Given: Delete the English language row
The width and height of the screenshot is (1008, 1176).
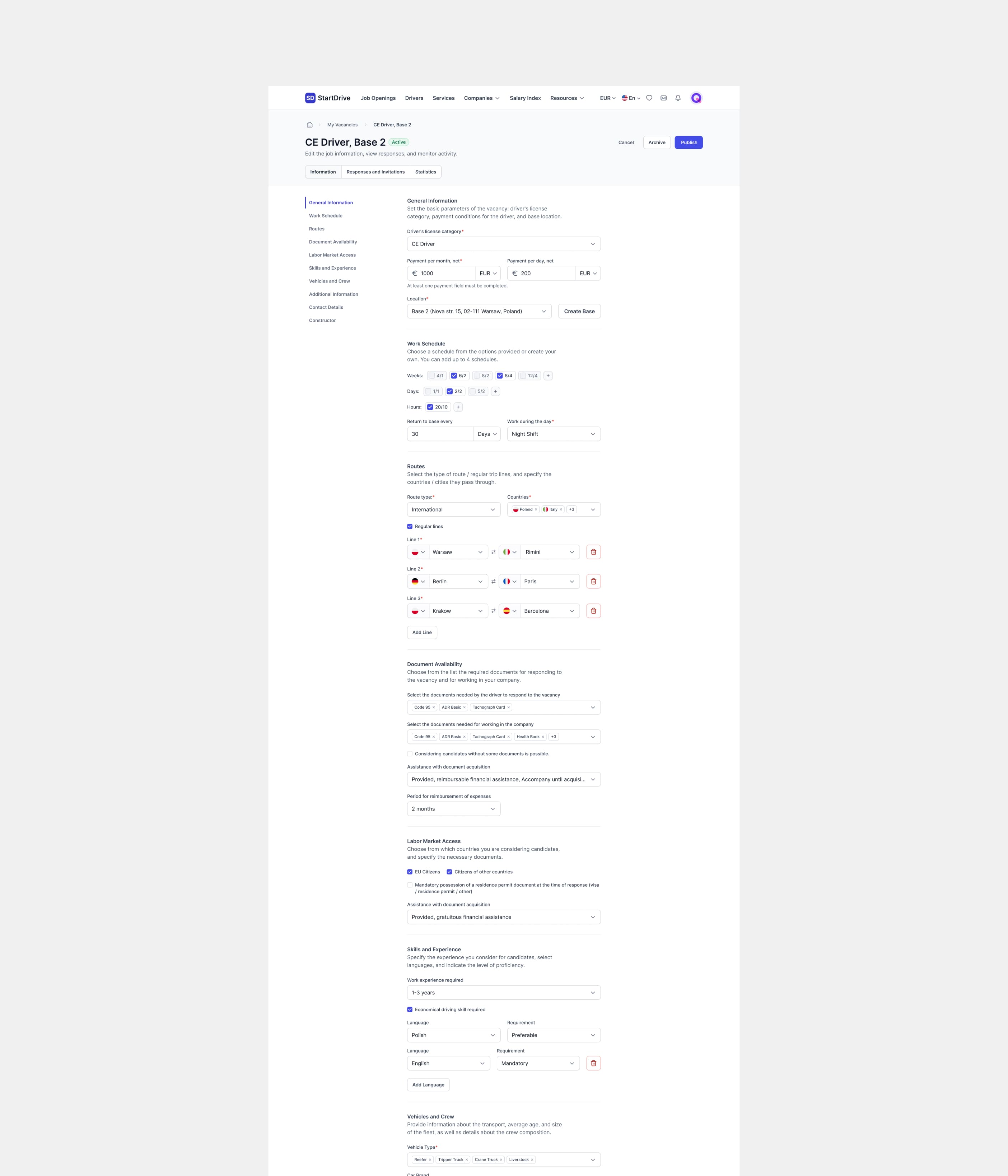Looking at the screenshot, I should (593, 1063).
